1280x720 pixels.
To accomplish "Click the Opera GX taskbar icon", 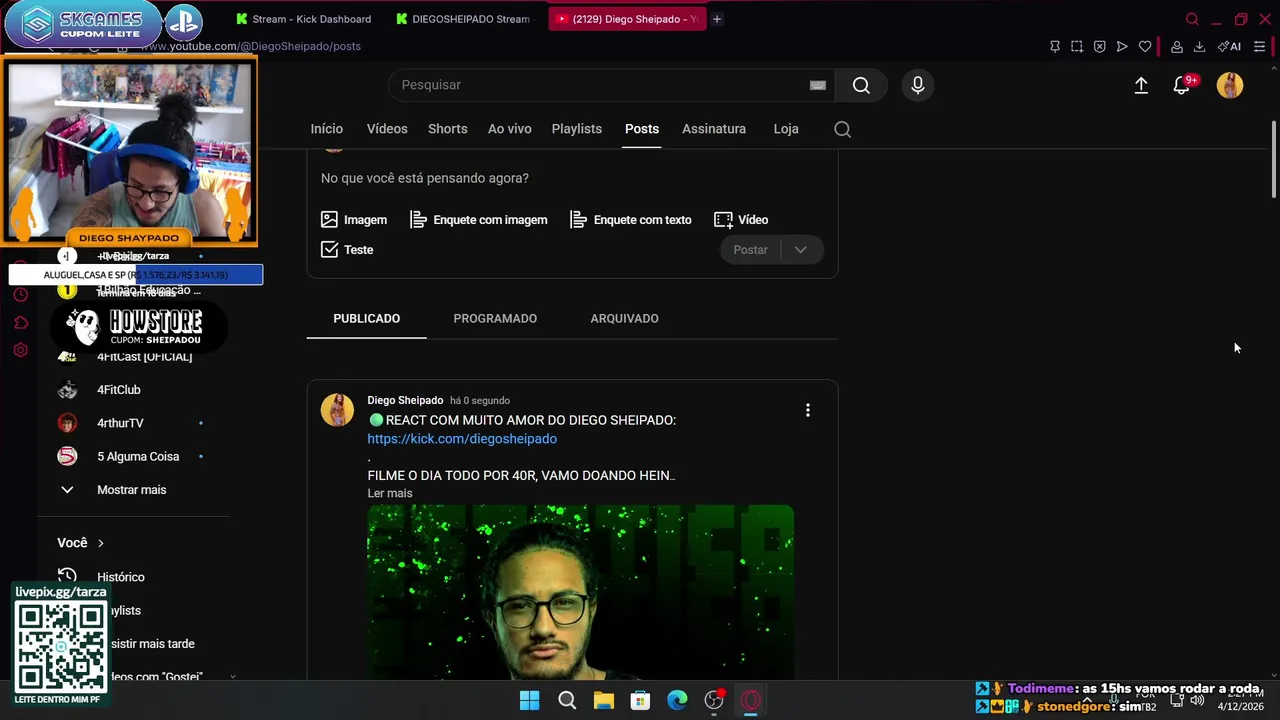I will [x=751, y=700].
